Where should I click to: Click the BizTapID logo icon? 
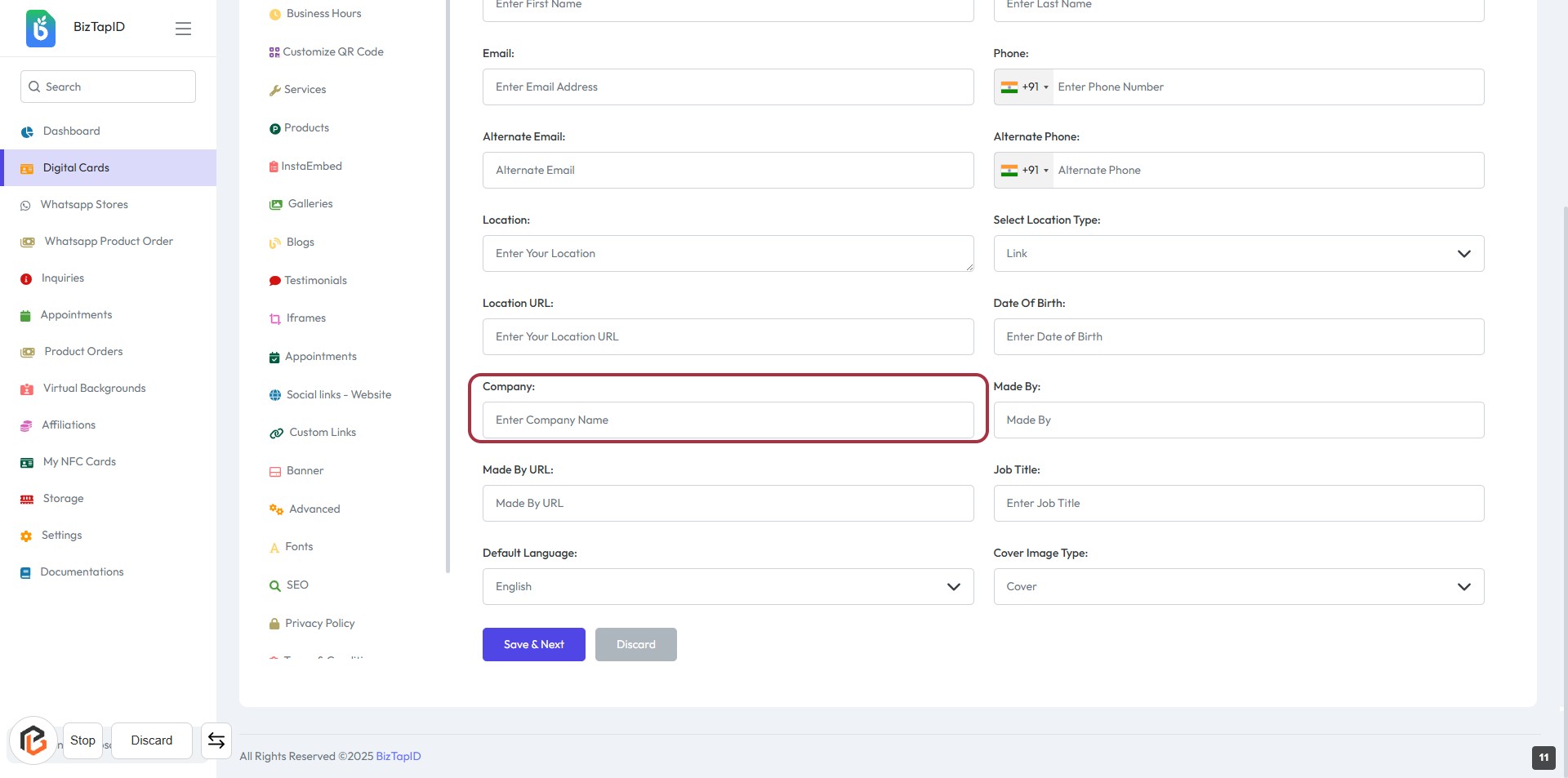[x=41, y=29]
